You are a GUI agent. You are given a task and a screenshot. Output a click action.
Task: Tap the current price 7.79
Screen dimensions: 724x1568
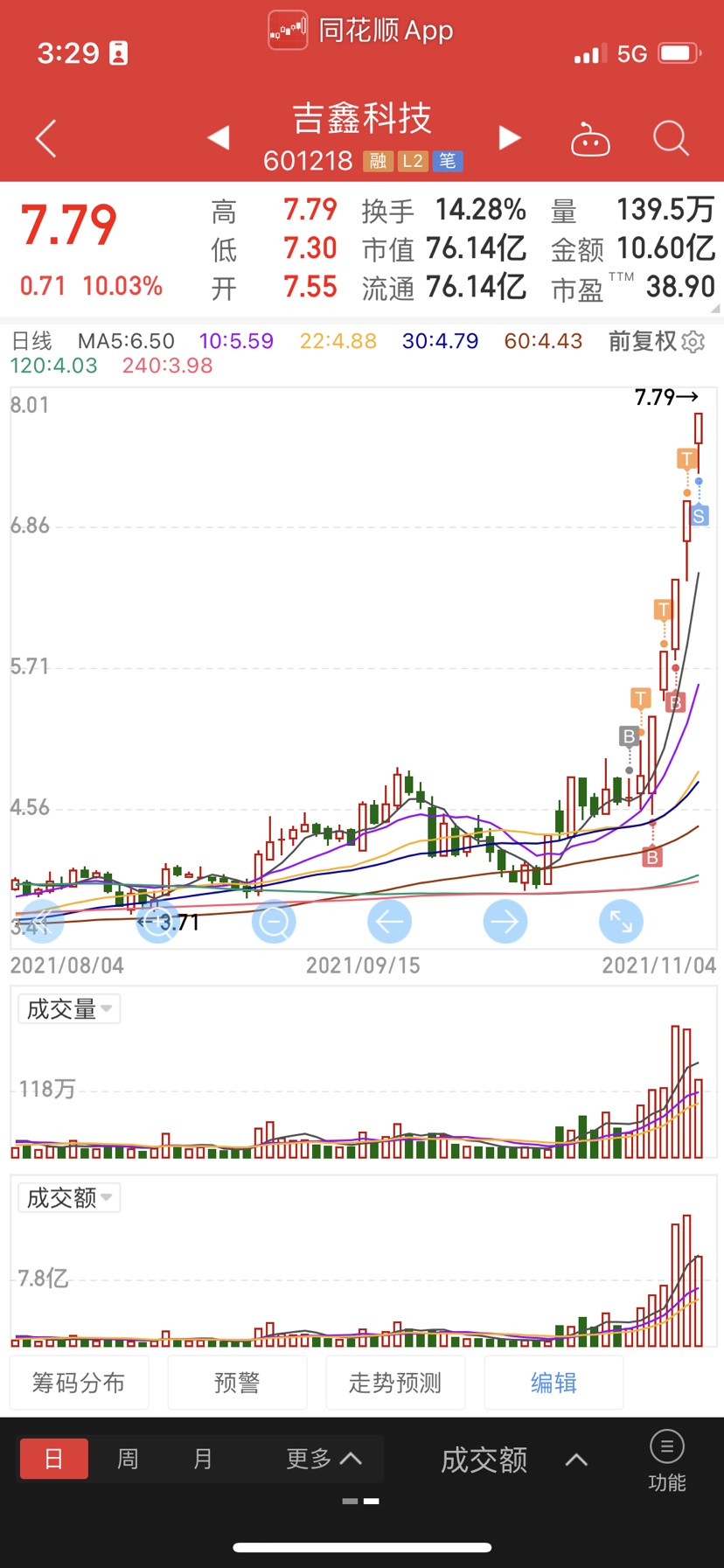(x=68, y=226)
